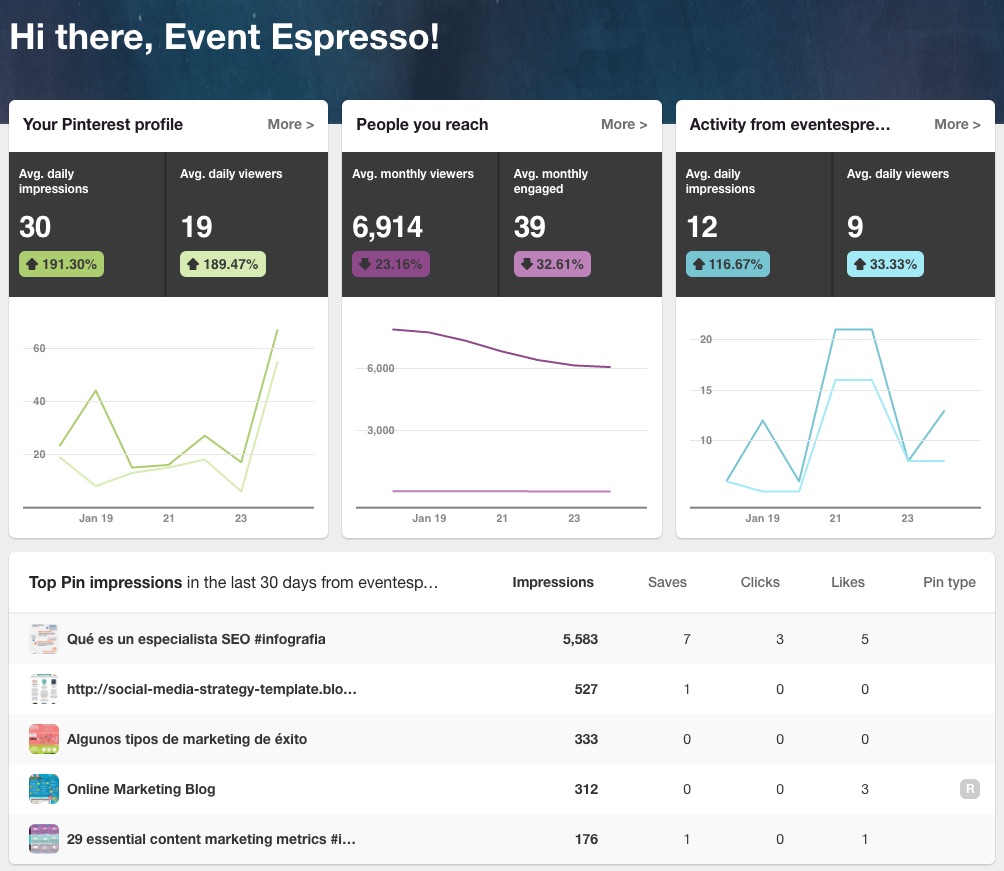Sort by Impressions column

553,582
